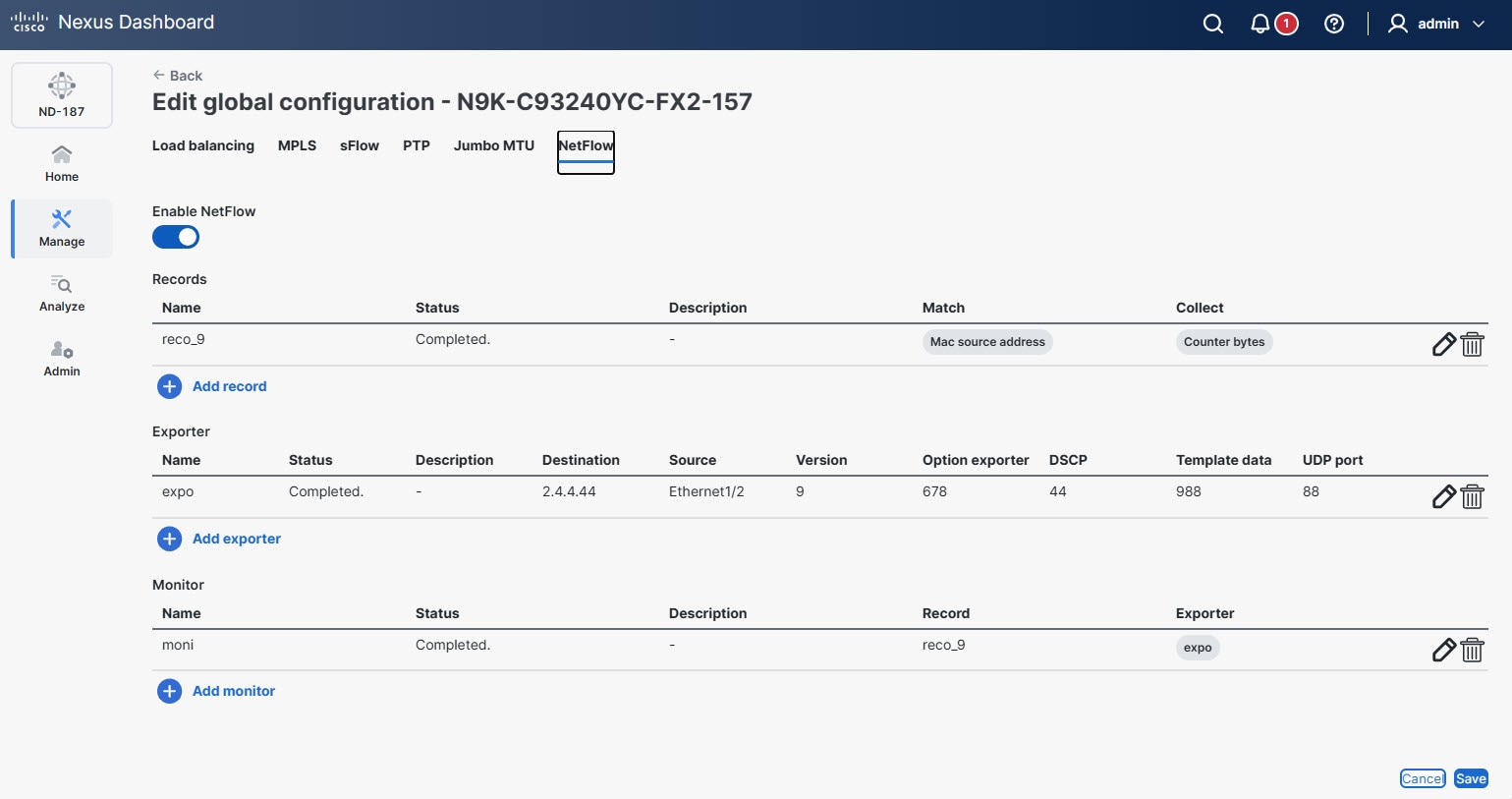Edit the moni monitor using pencil icon
This screenshot has height=799, width=1512.
(x=1443, y=650)
